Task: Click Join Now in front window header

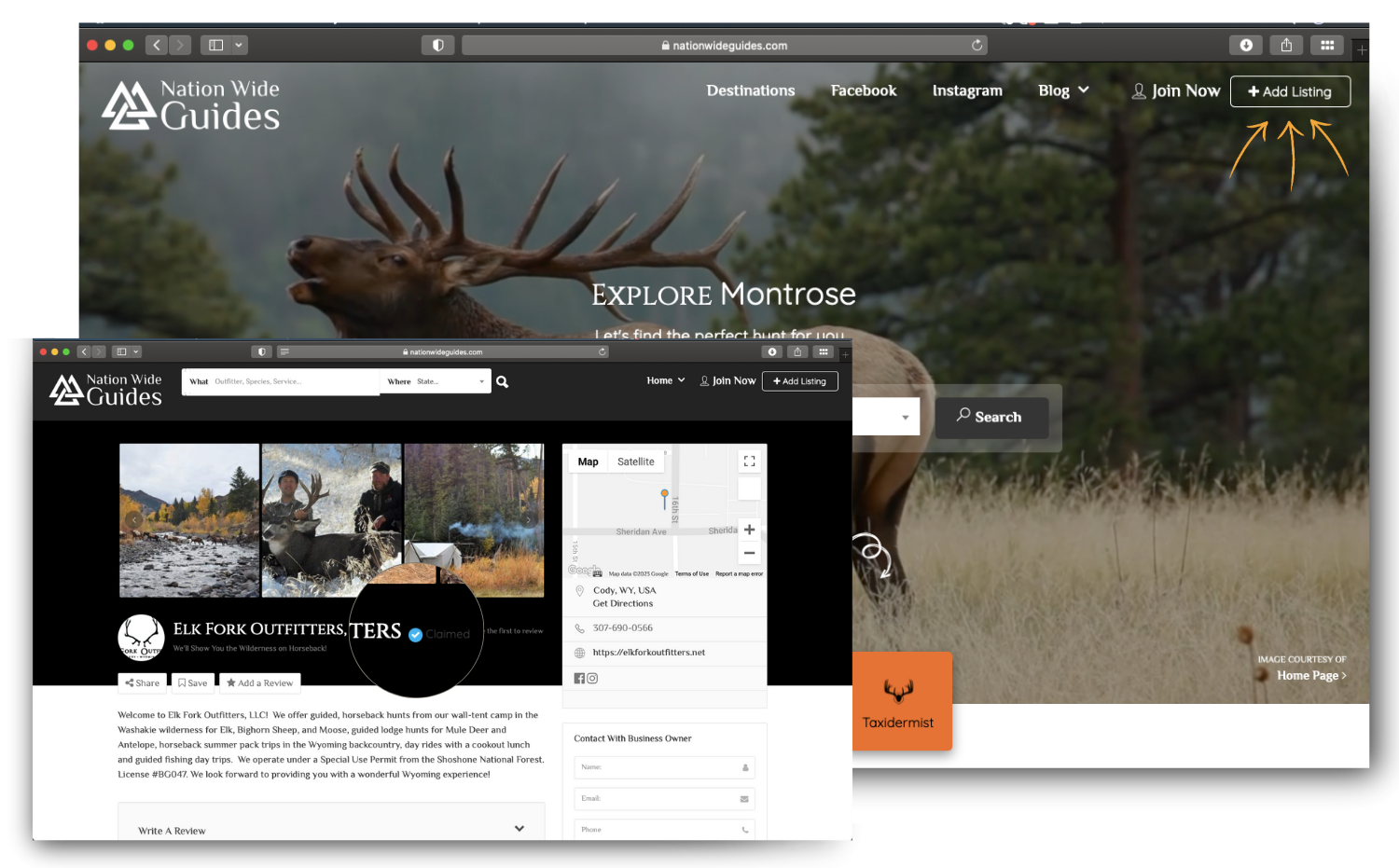Action: coord(727,380)
